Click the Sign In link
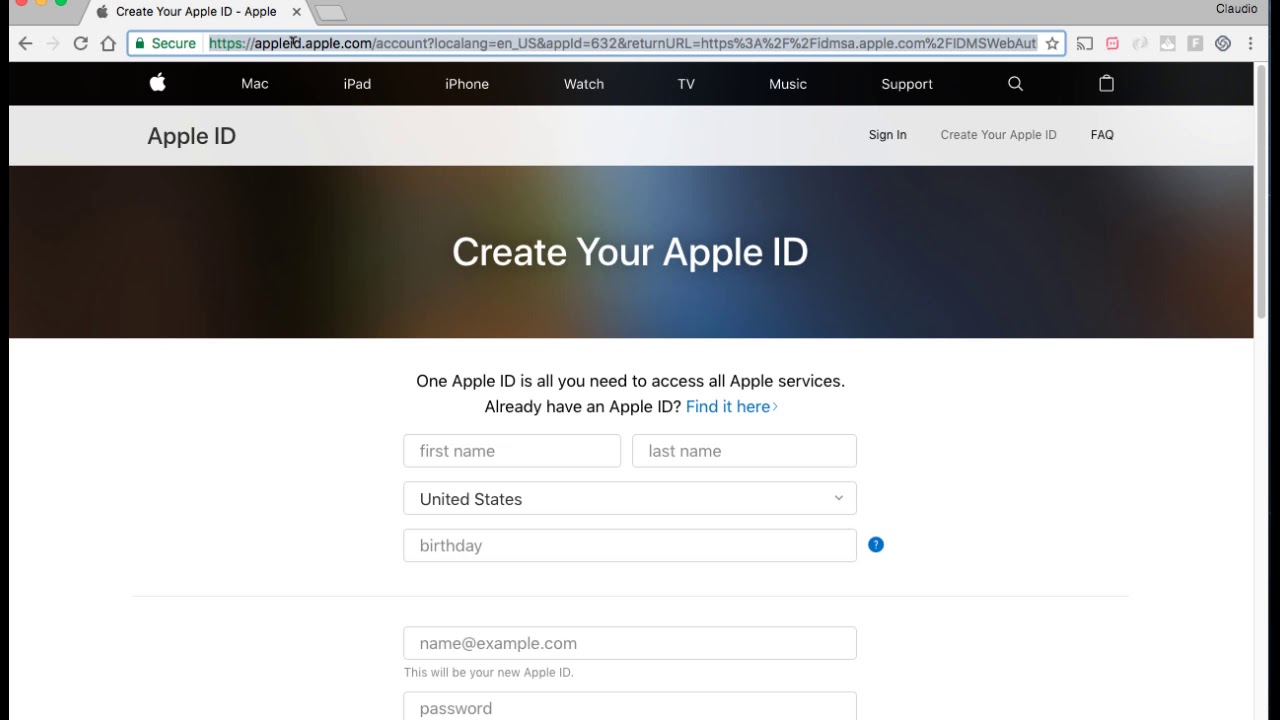This screenshot has height=720, width=1280. [888, 135]
